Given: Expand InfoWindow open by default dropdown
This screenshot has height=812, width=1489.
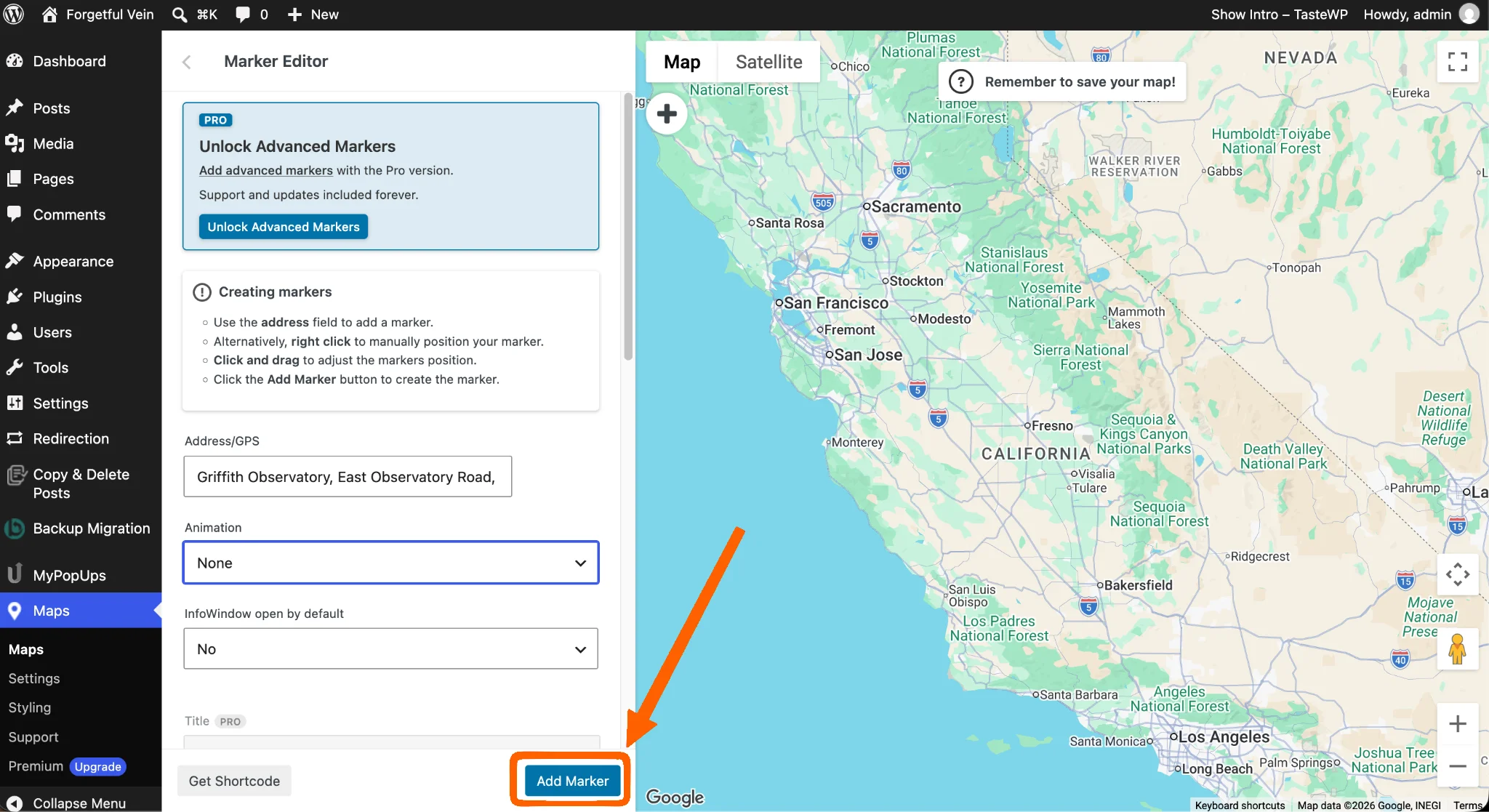Looking at the screenshot, I should pyautogui.click(x=391, y=648).
